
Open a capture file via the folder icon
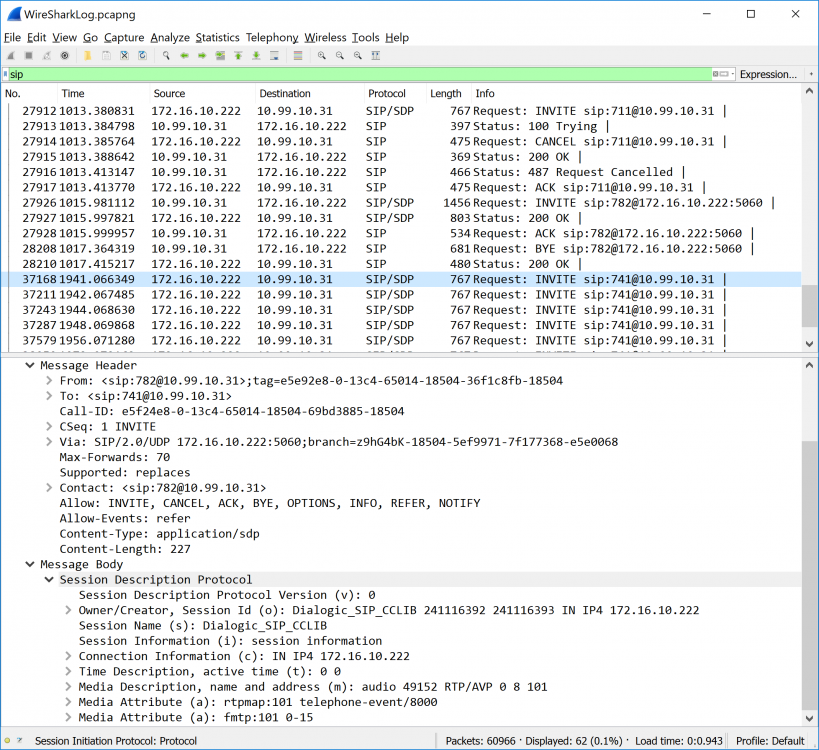coord(87,55)
